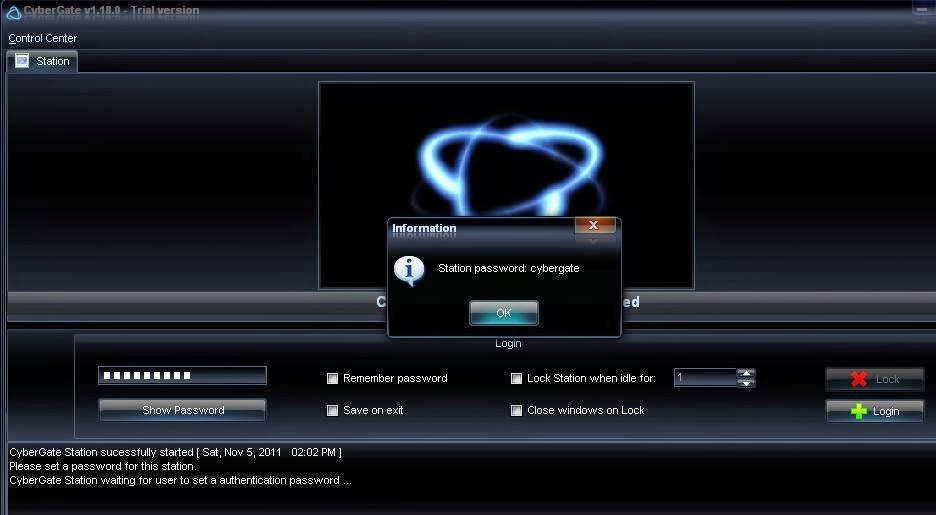Click OK in the Information dialog

(504, 313)
